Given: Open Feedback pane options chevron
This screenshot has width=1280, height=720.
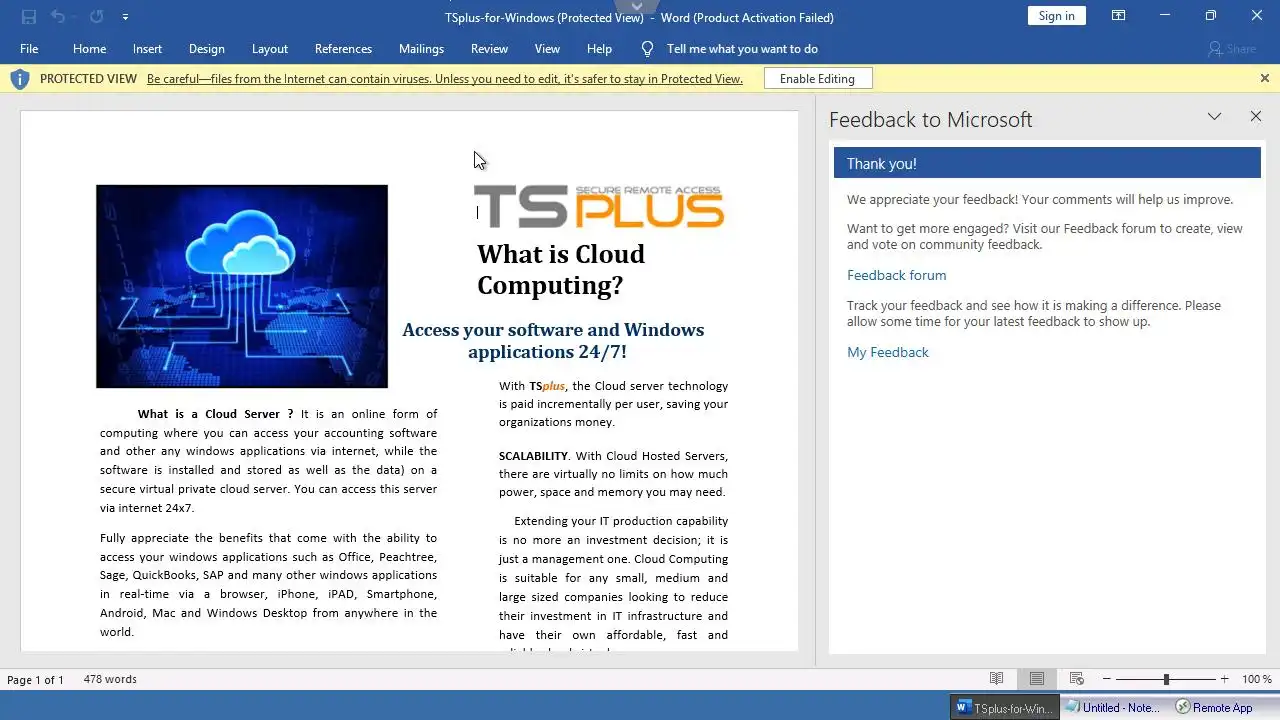Looking at the screenshot, I should [x=1214, y=117].
